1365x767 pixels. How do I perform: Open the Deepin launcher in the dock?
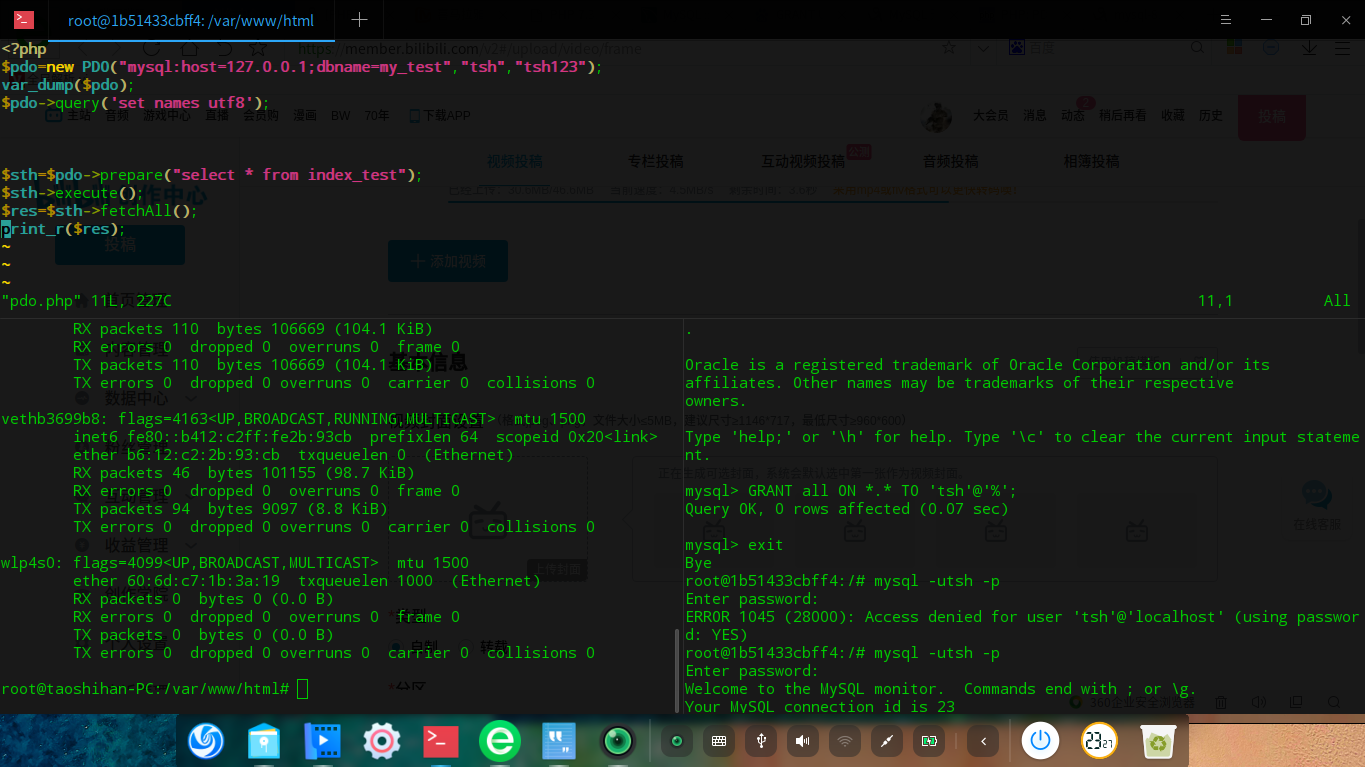click(x=207, y=741)
